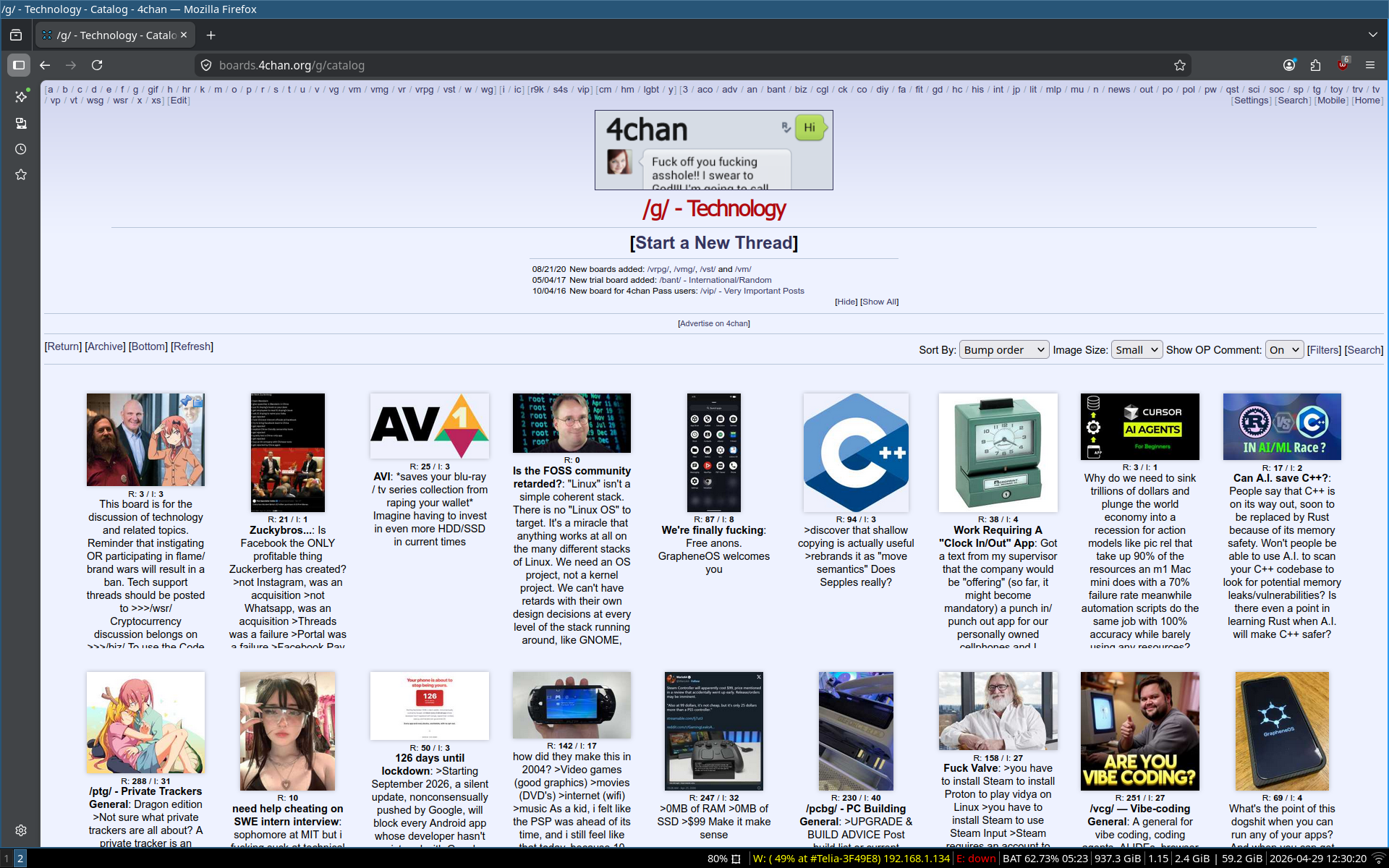Open the Firefox account icon
The height and width of the screenshot is (868, 1389).
pyautogui.click(x=1288, y=65)
